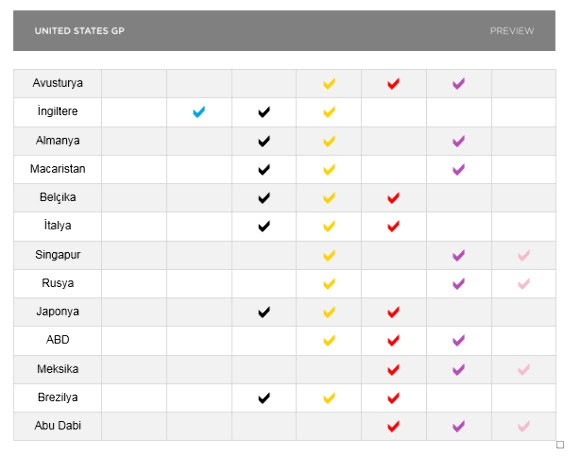Select the Abu Dabi row label
Viewport: 580px width, 456px height.
[x=58, y=426]
